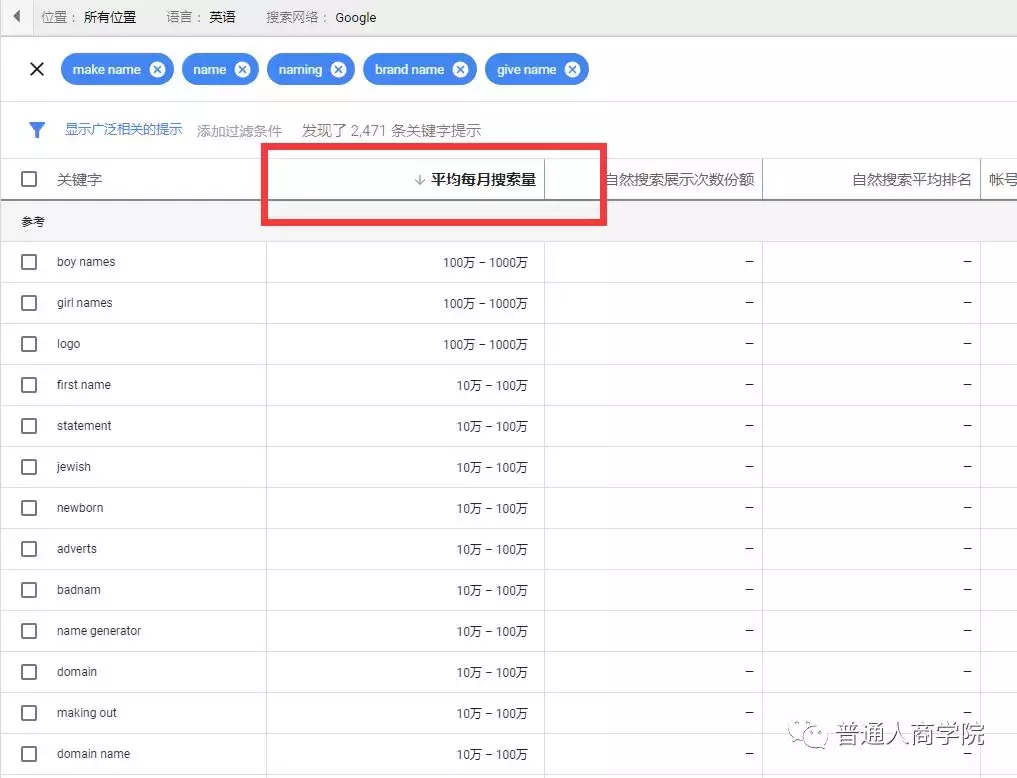Screen dimensions: 1017x778
Task: Select the "logo" row checkbox
Action: click(x=28, y=344)
